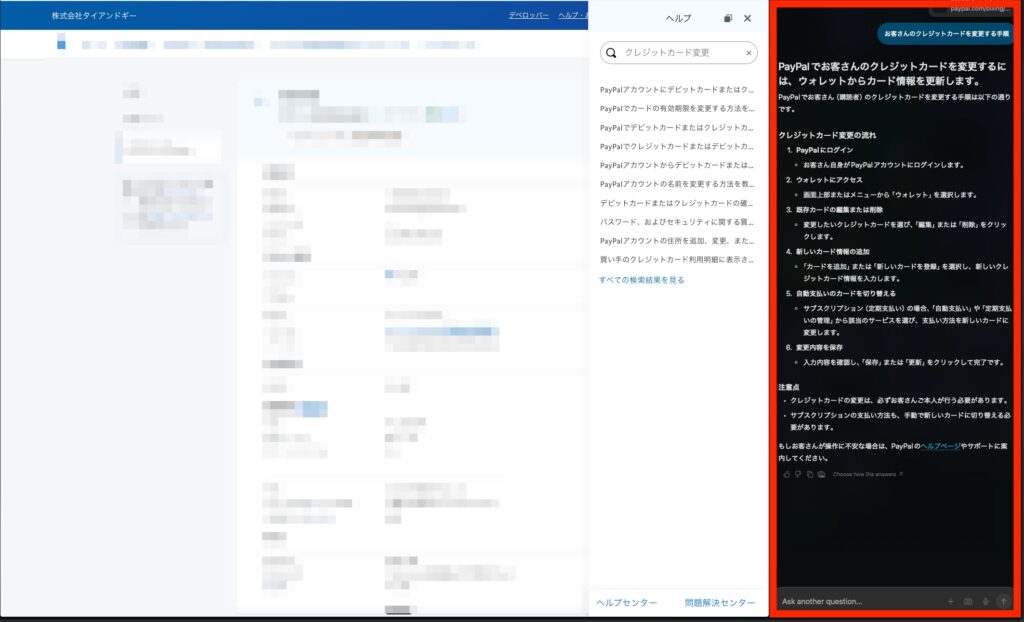Open result 'PayPalアカウントの名前を変更する方法を教…'
This screenshot has height=622, width=1024.
(677, 184)
